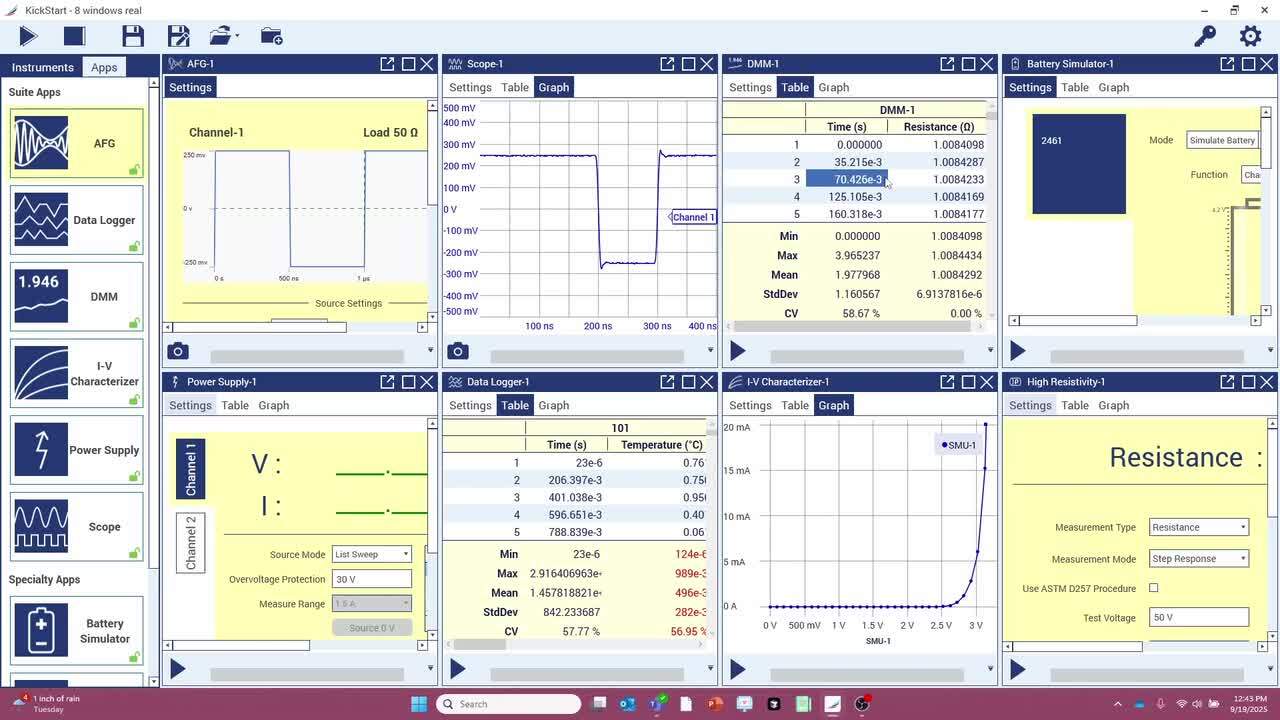Image resolution: width=1280 pixels, height=720 pixels.
Task: Click the camera snapshot icon in Scope-1
Action: tap(457, 351)
